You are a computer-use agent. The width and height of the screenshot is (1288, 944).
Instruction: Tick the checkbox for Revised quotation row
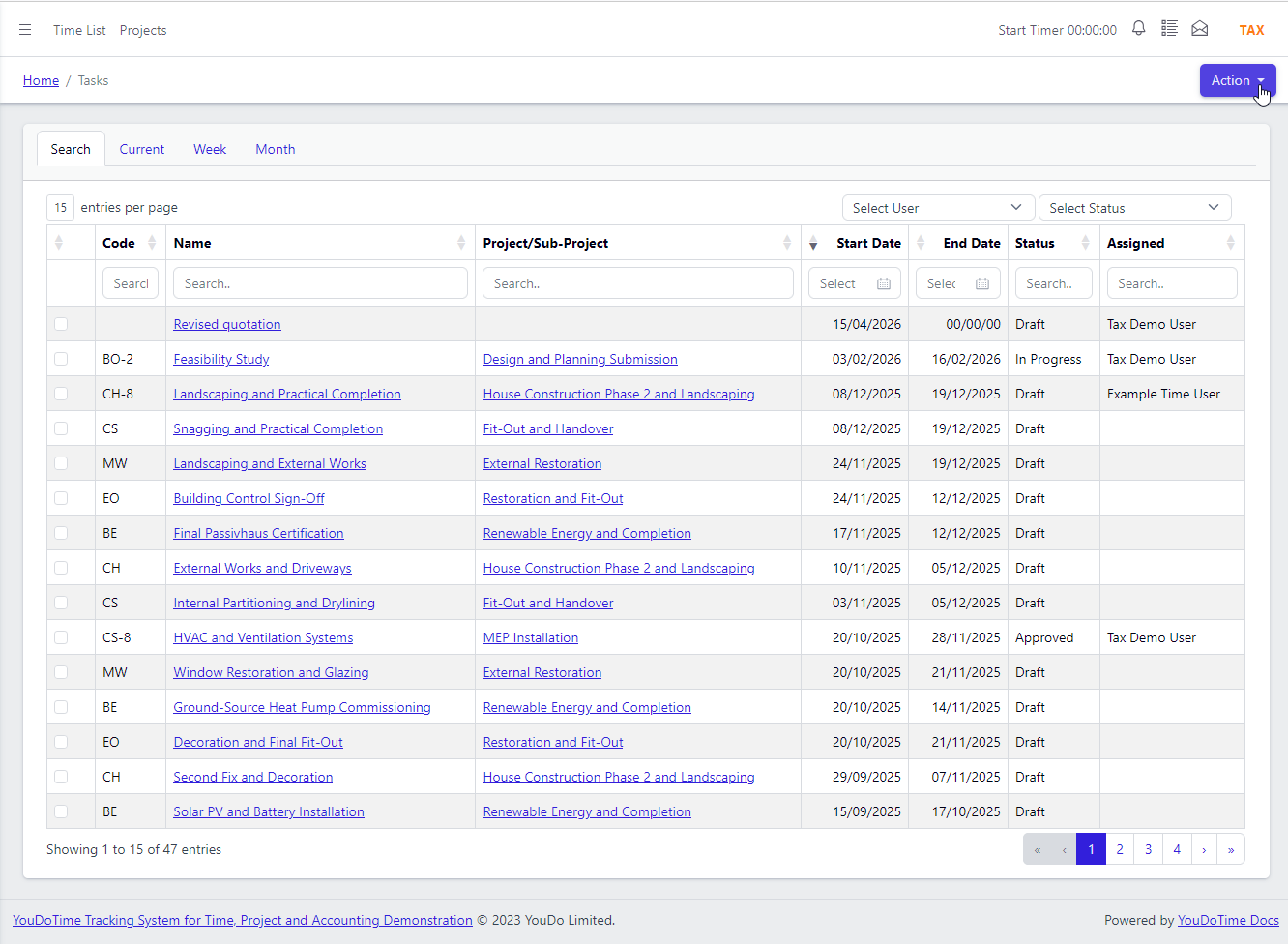pyautogui.click(x=61, y=324)
